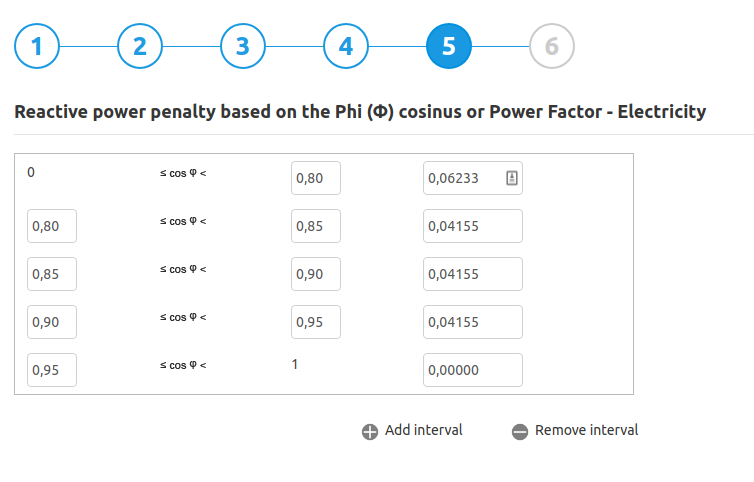Image resolution: width=754 pixels, height=482 pixels.
Task: Click the autofill icon in the 0,06233 field
Action: [x=512, y=178]
